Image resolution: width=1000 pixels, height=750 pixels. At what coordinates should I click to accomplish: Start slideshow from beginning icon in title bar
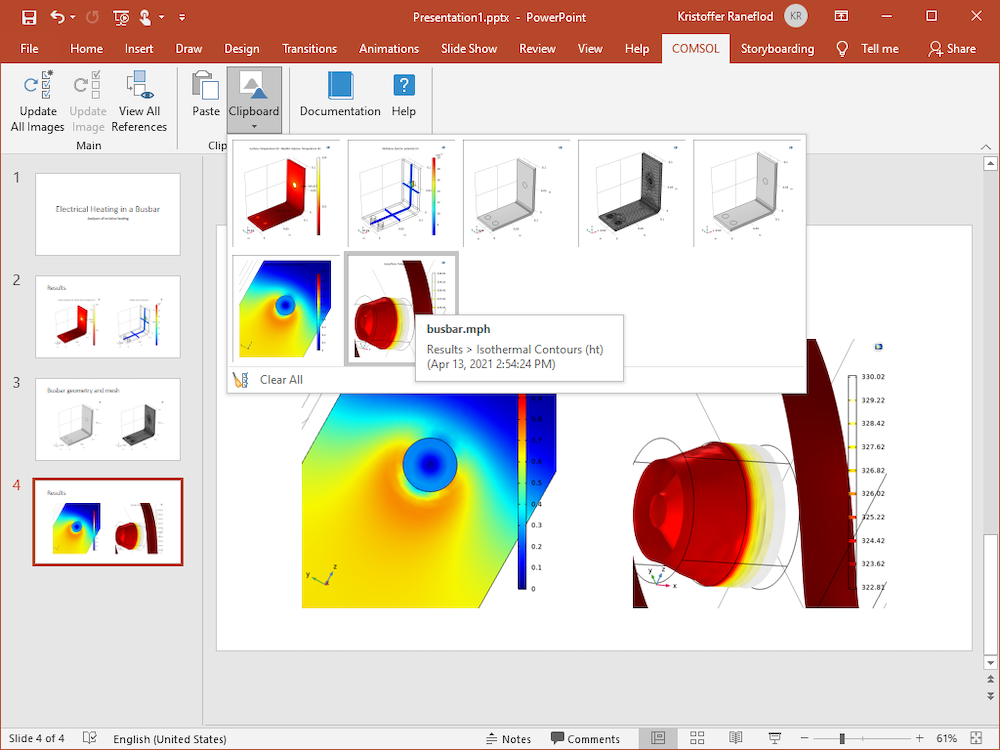[x=121, y=17]
